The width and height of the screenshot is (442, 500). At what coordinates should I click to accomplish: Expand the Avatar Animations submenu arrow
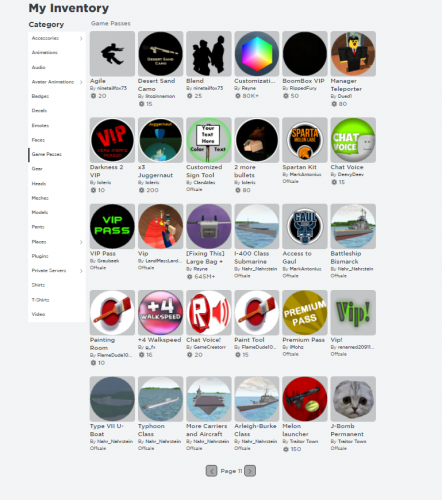pyautogui.click(x=81, y=82)
